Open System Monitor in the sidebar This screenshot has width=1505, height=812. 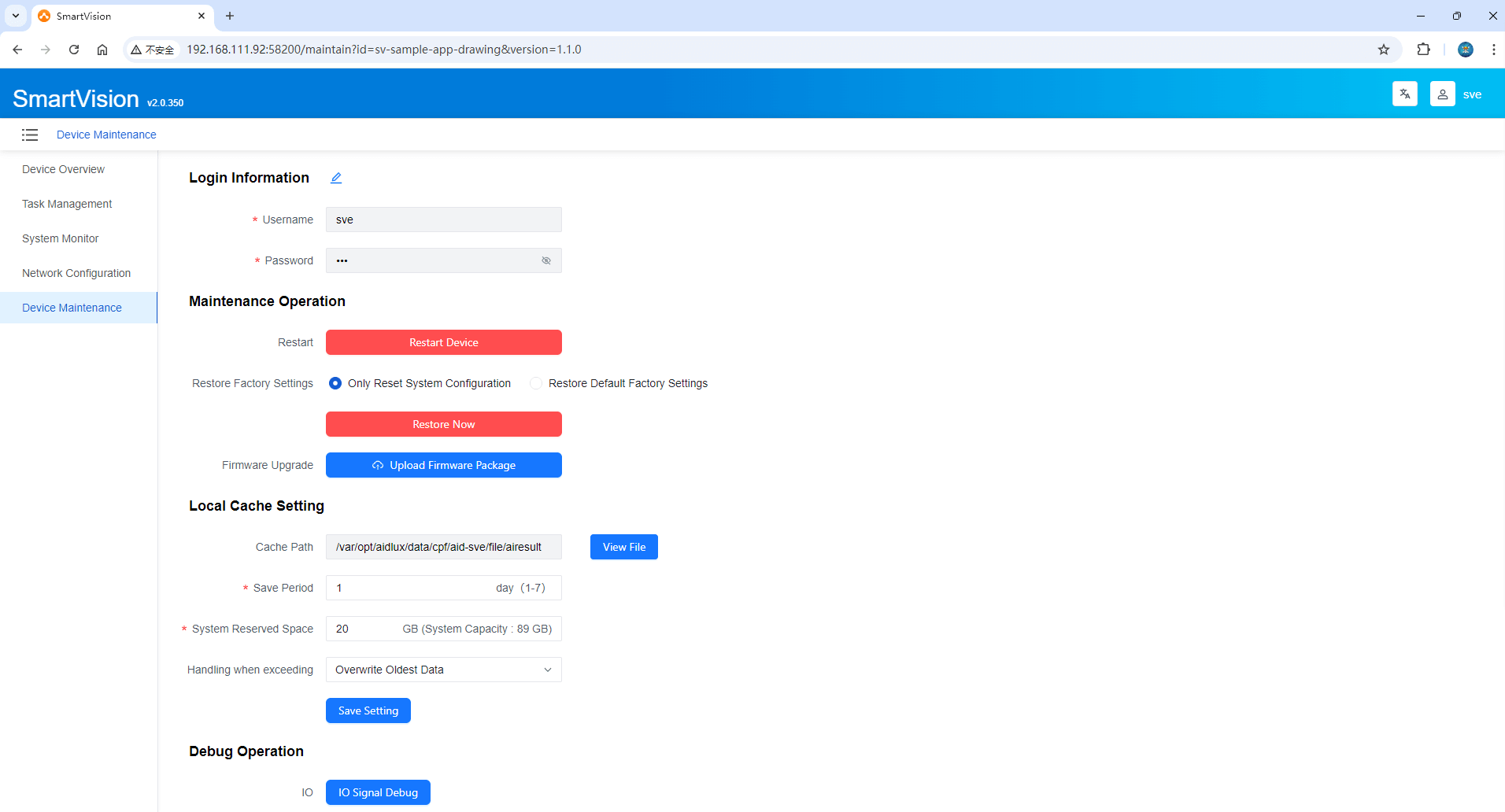(60, 238)
